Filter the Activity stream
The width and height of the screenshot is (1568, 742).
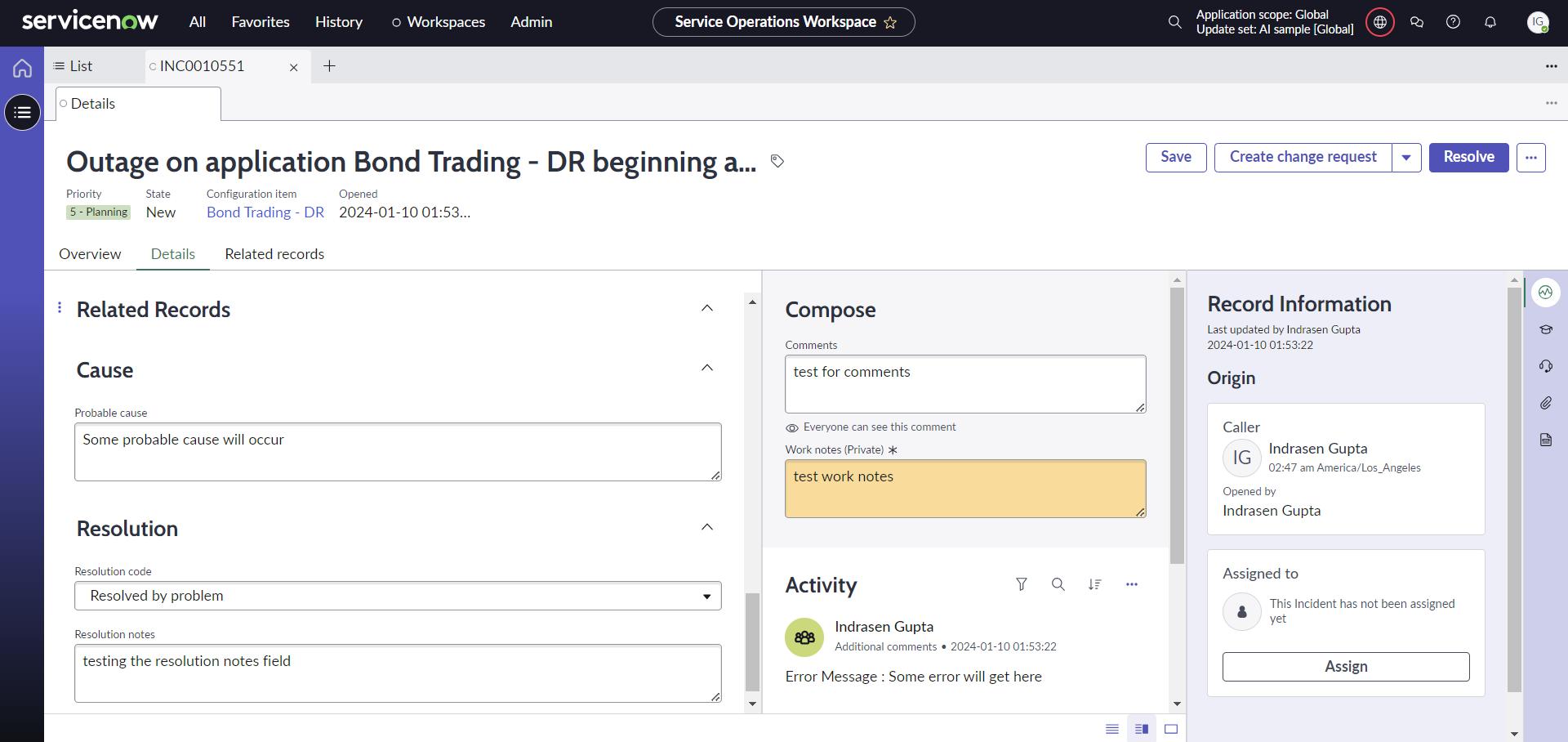tap(1021, 584)
